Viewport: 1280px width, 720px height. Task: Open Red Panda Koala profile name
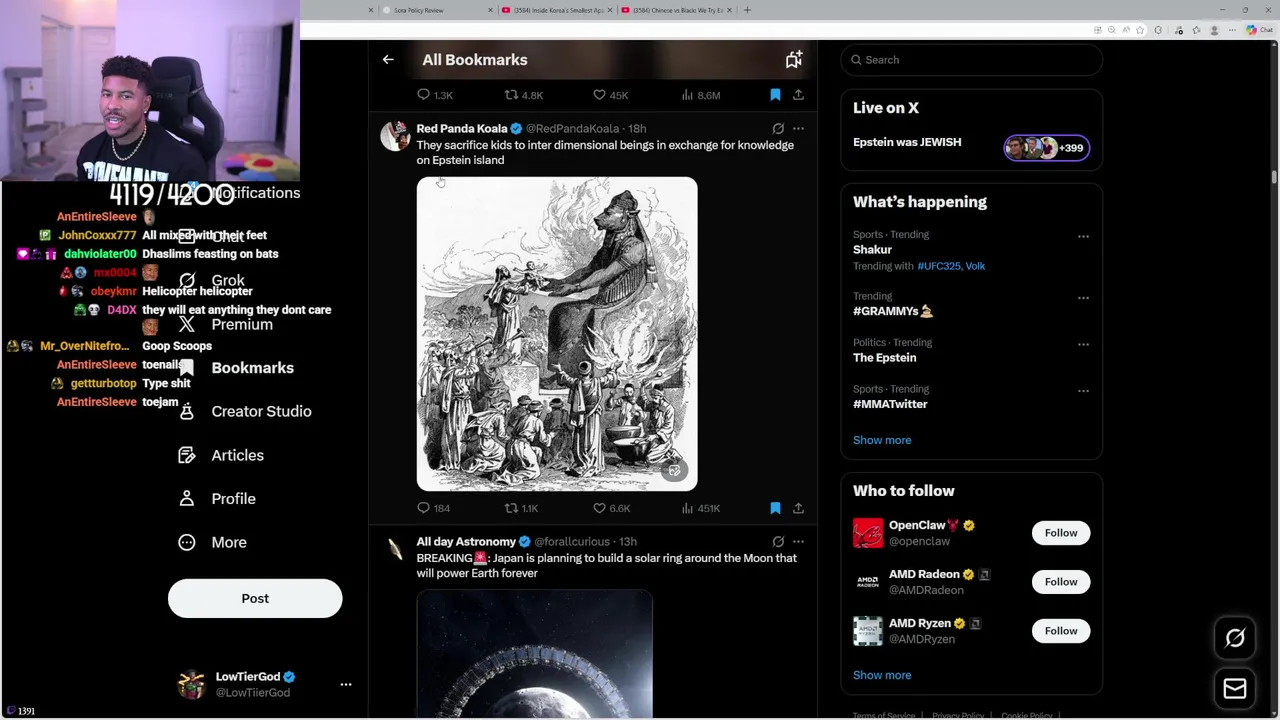pyautogui.click(x=462, y=129)
